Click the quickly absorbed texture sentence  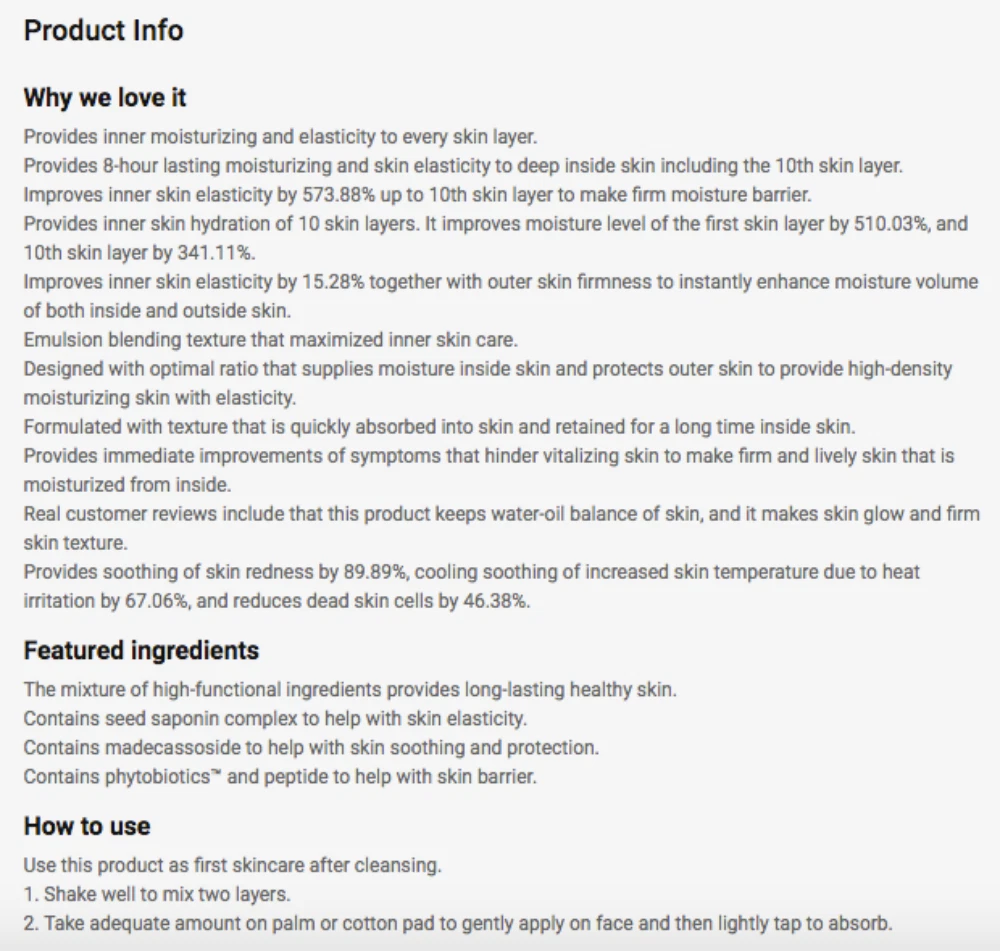[439, 427]
